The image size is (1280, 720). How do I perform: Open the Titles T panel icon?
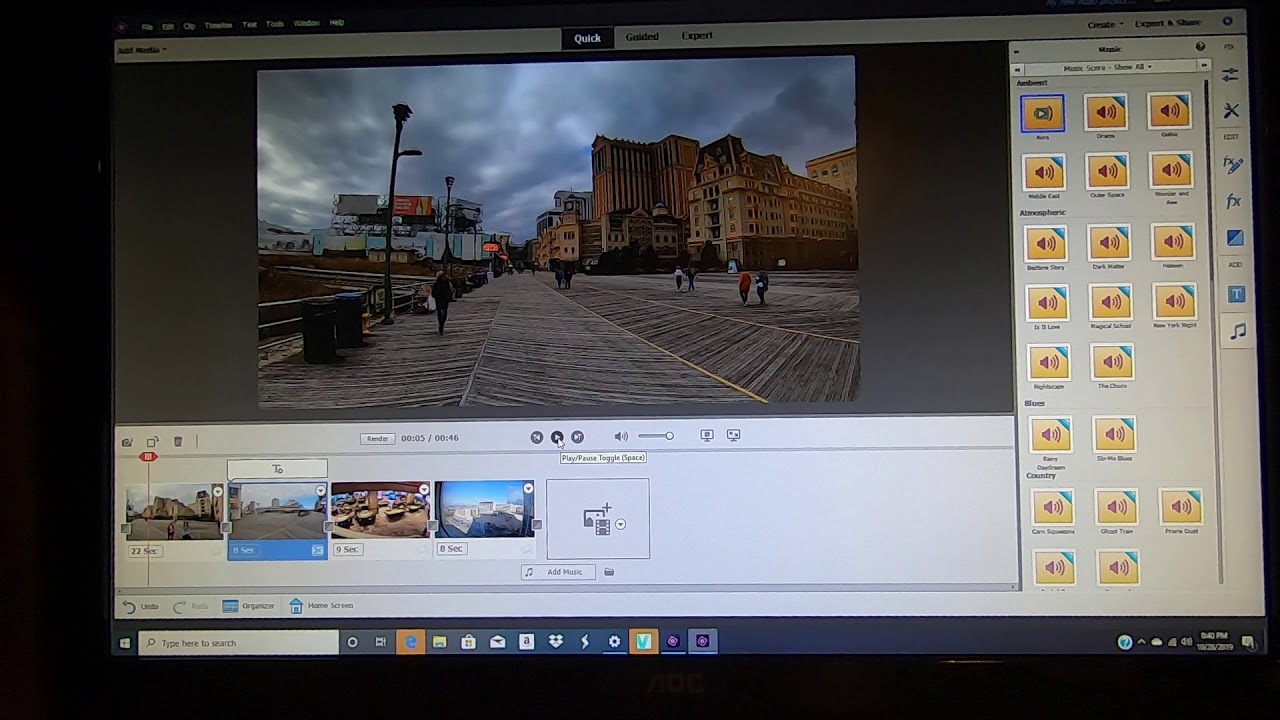[1237, 294]
